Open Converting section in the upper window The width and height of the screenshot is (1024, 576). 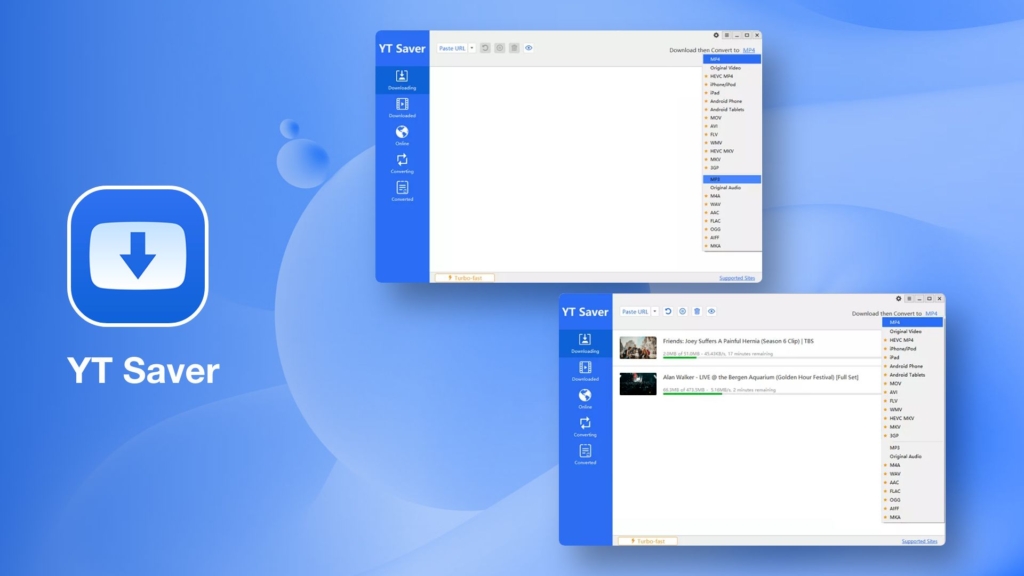pyautogui.click(x=402, y=163)
